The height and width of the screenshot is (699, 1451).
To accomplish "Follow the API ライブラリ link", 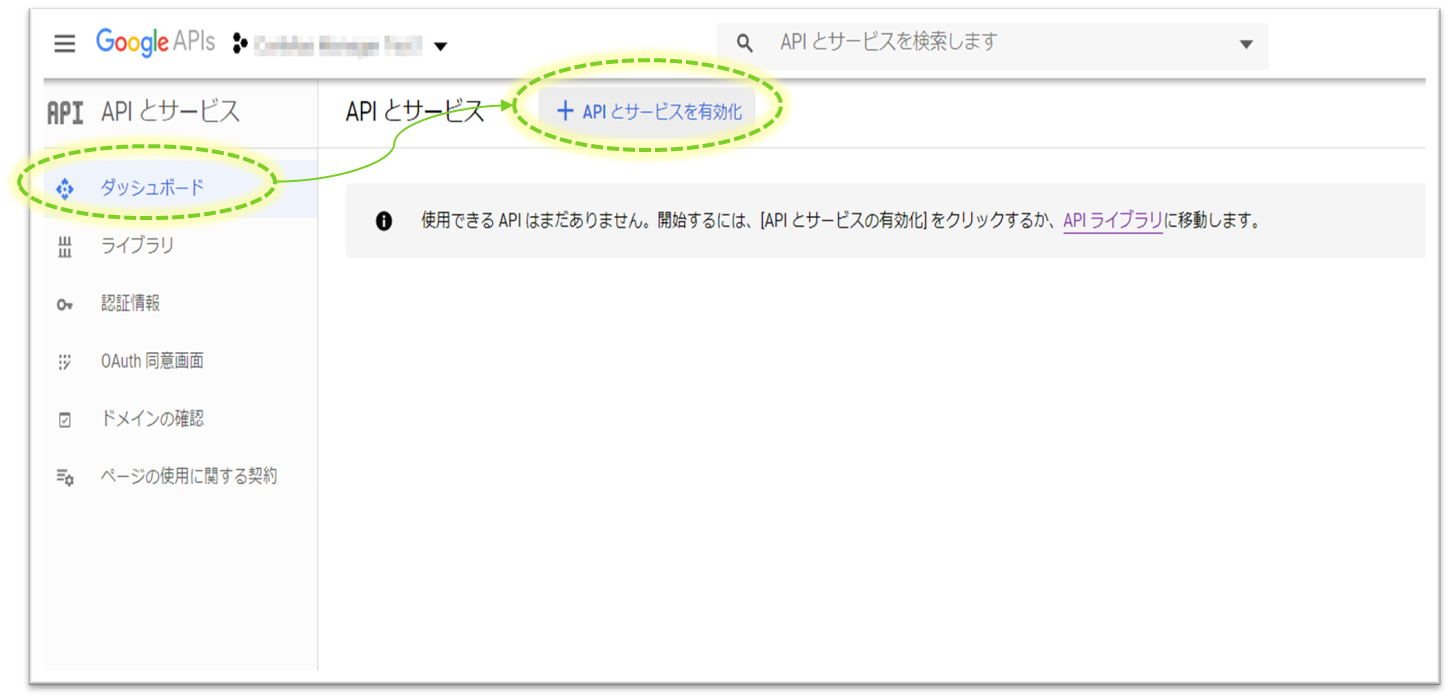I will pyautogui.click(x=1112, y=221).
